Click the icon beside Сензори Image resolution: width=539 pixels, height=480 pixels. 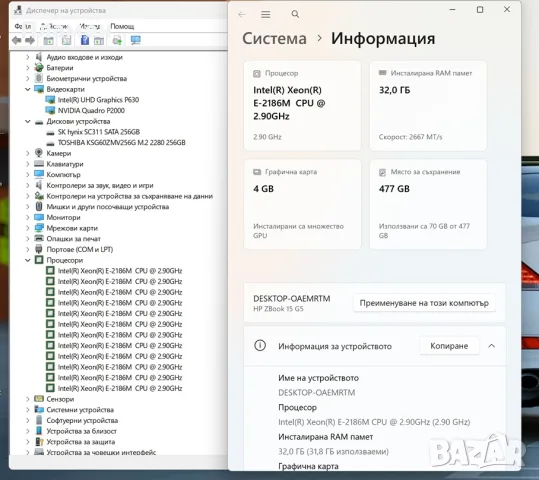(x=39, y=399)
